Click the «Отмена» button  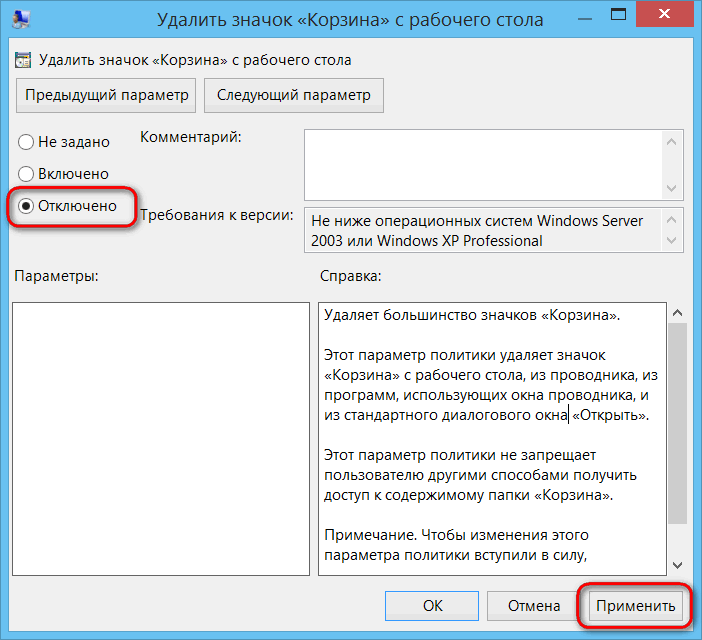pos(534,606)
